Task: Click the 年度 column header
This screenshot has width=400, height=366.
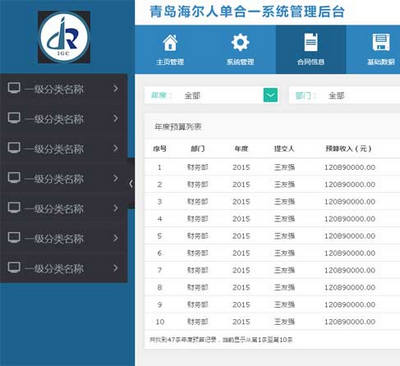Action: [x=241, y=149]
